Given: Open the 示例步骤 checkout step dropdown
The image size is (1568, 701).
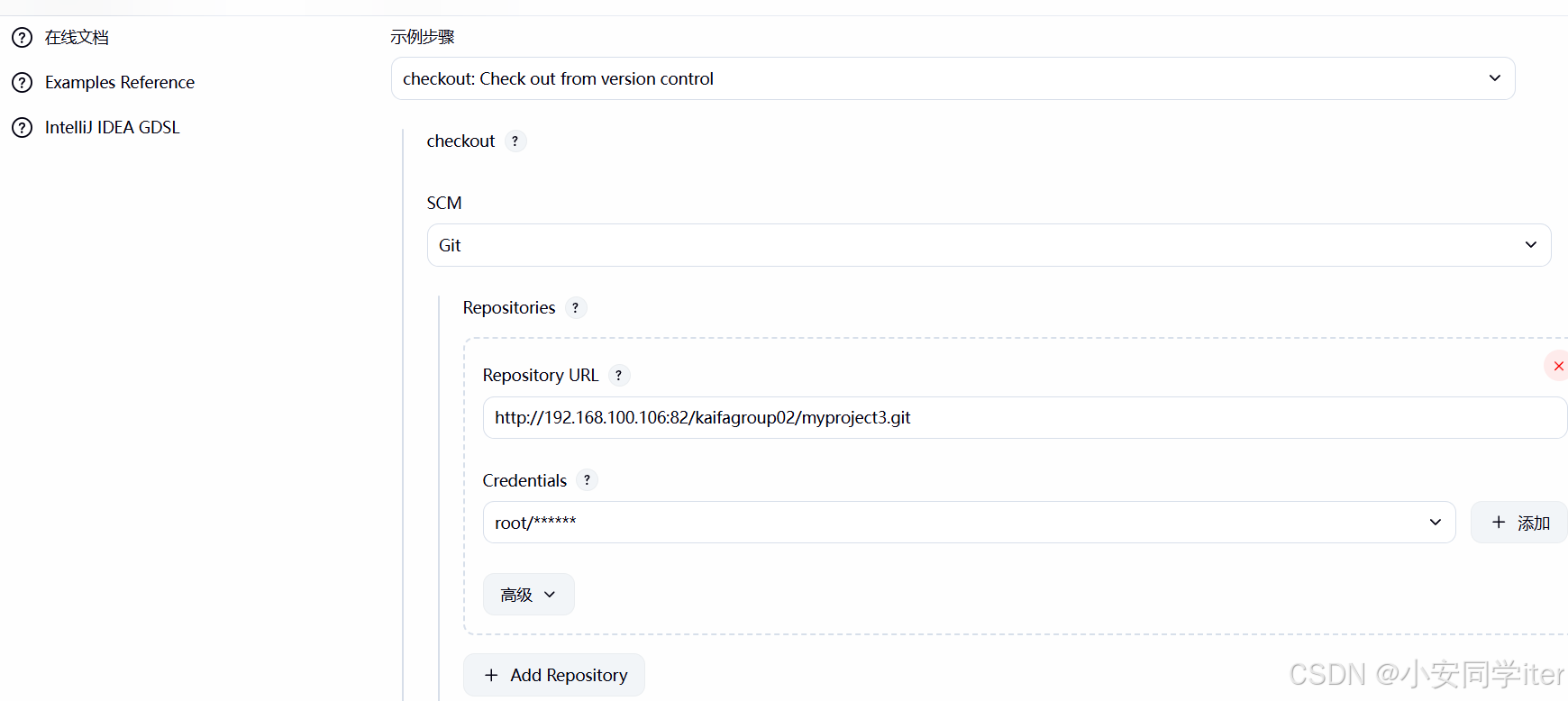Looking at the screenshot, I should click(953, 78).
